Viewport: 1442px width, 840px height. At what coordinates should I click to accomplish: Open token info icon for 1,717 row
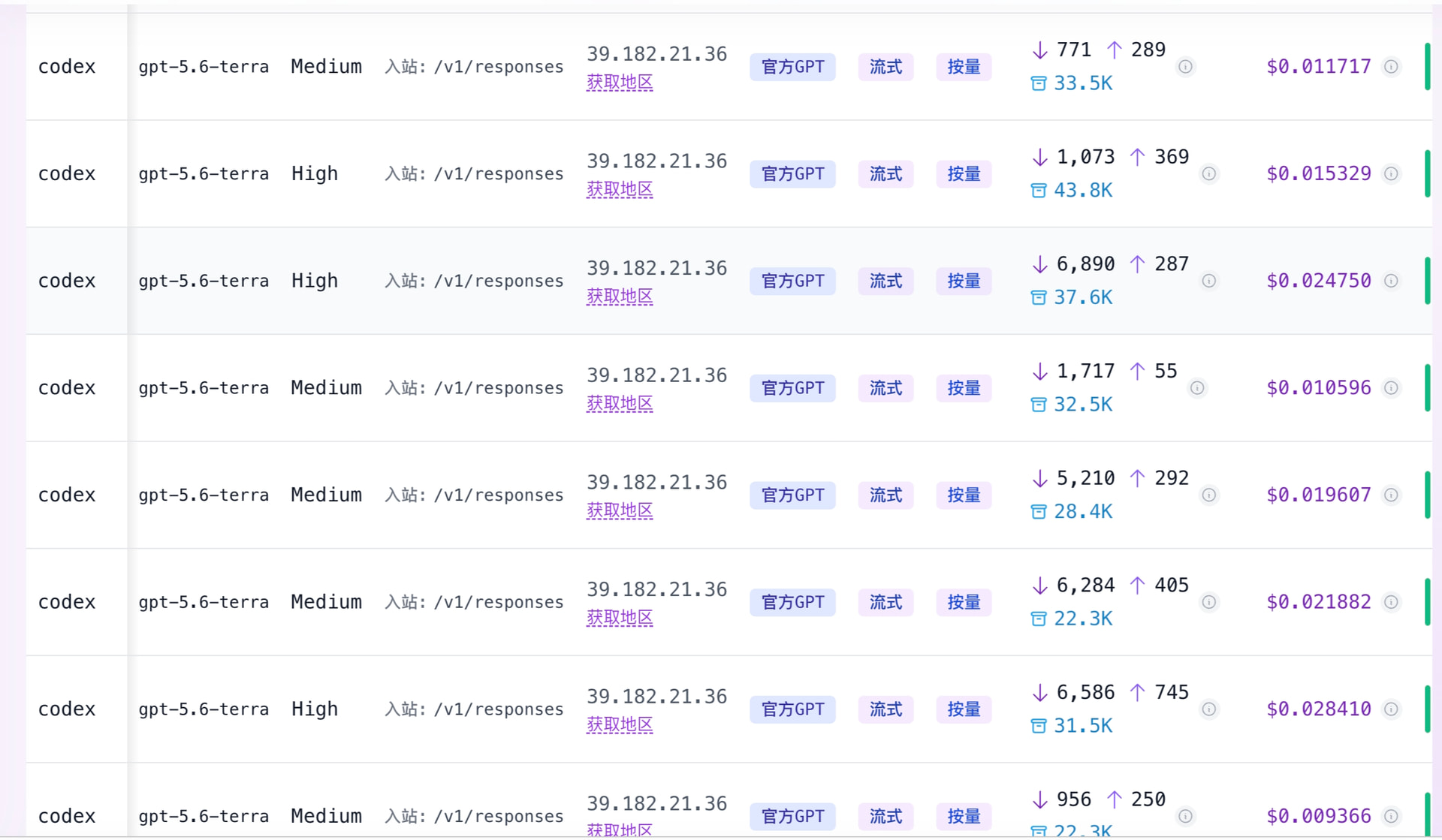[x=1197, y=388]
